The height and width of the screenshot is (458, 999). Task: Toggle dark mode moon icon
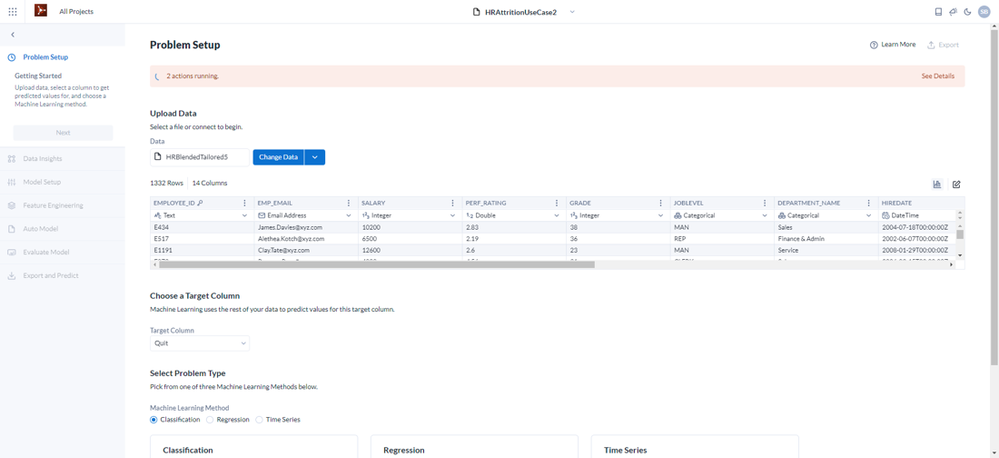(x=968, y=11)
